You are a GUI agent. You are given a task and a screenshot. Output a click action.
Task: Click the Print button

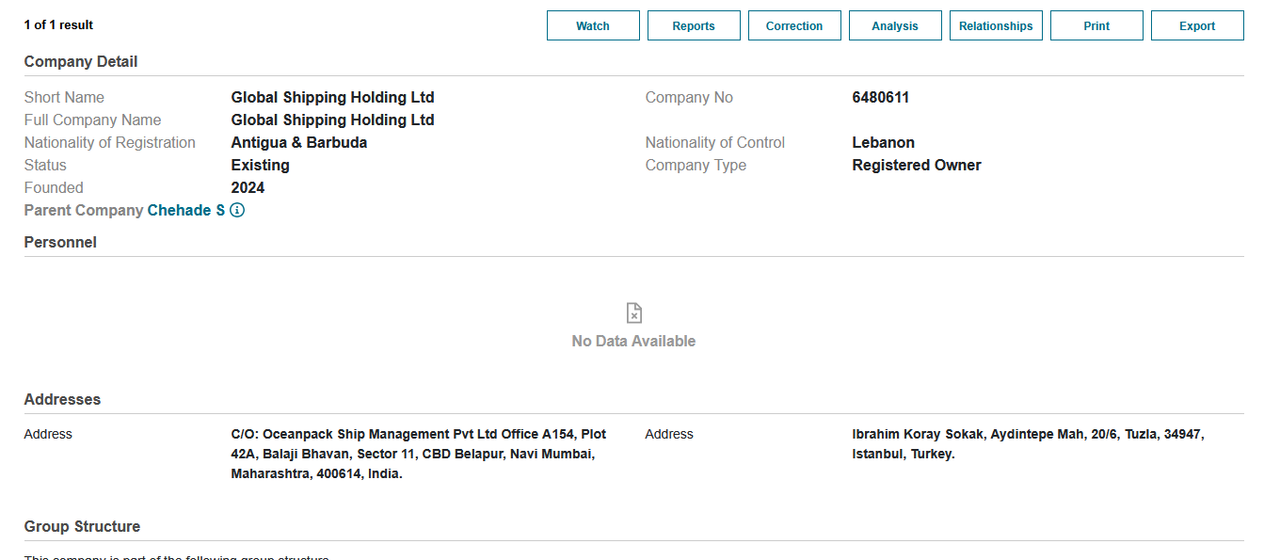[x=1096, y=26]
